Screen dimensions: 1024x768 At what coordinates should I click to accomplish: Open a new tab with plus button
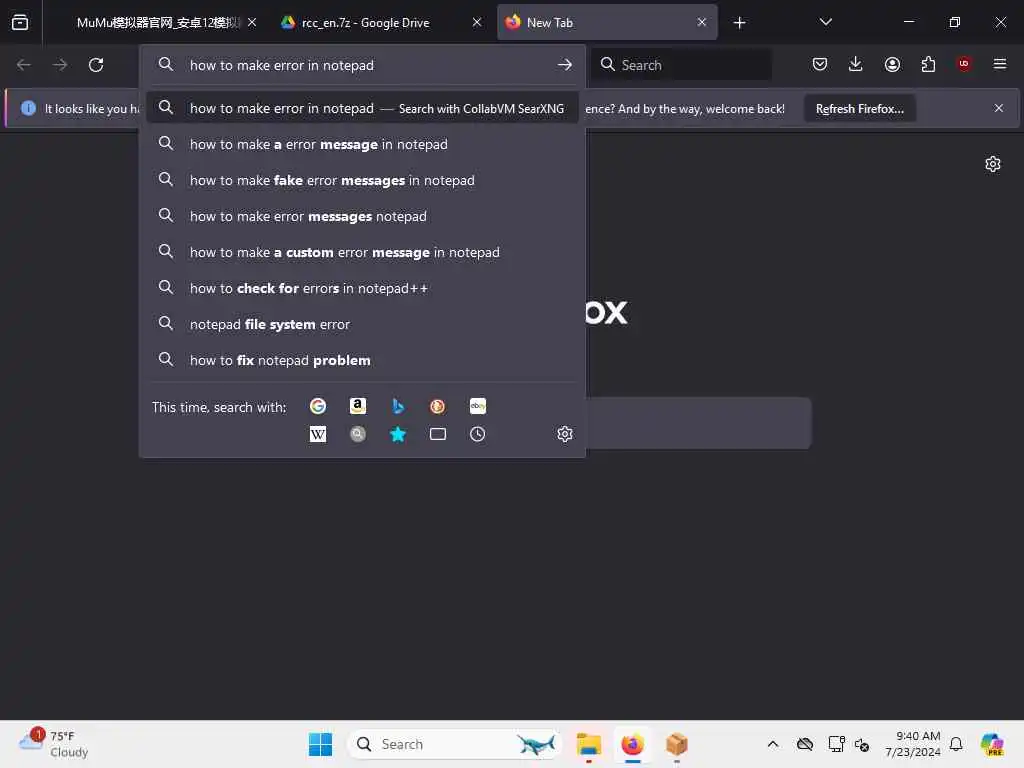point(739,23)
